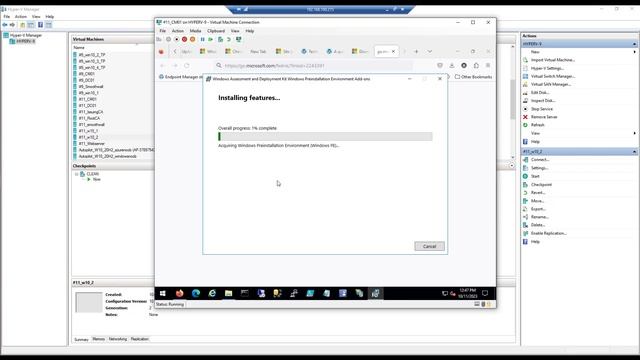Image resolution: width=640 pixels, height=360 pixels.
Task: Pause the VM from Virtual Machine Connection toolbar
Action: (202, 40)
